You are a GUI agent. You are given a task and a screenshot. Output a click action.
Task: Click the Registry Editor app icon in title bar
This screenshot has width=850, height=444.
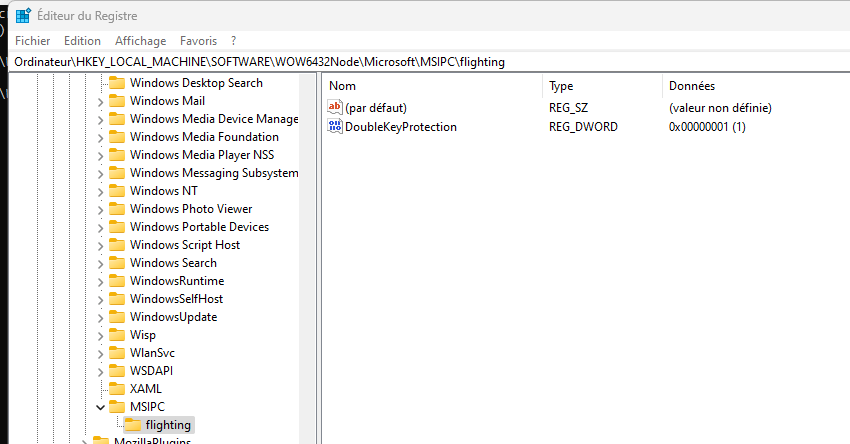[22, 16]
